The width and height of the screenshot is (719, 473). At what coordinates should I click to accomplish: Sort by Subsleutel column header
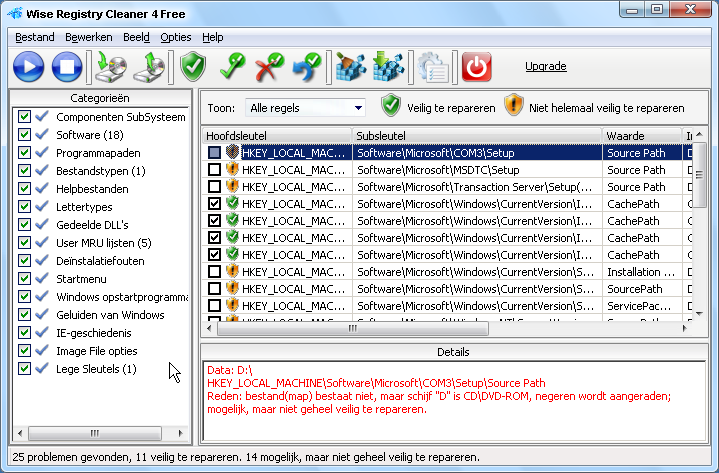pos(477,136)
